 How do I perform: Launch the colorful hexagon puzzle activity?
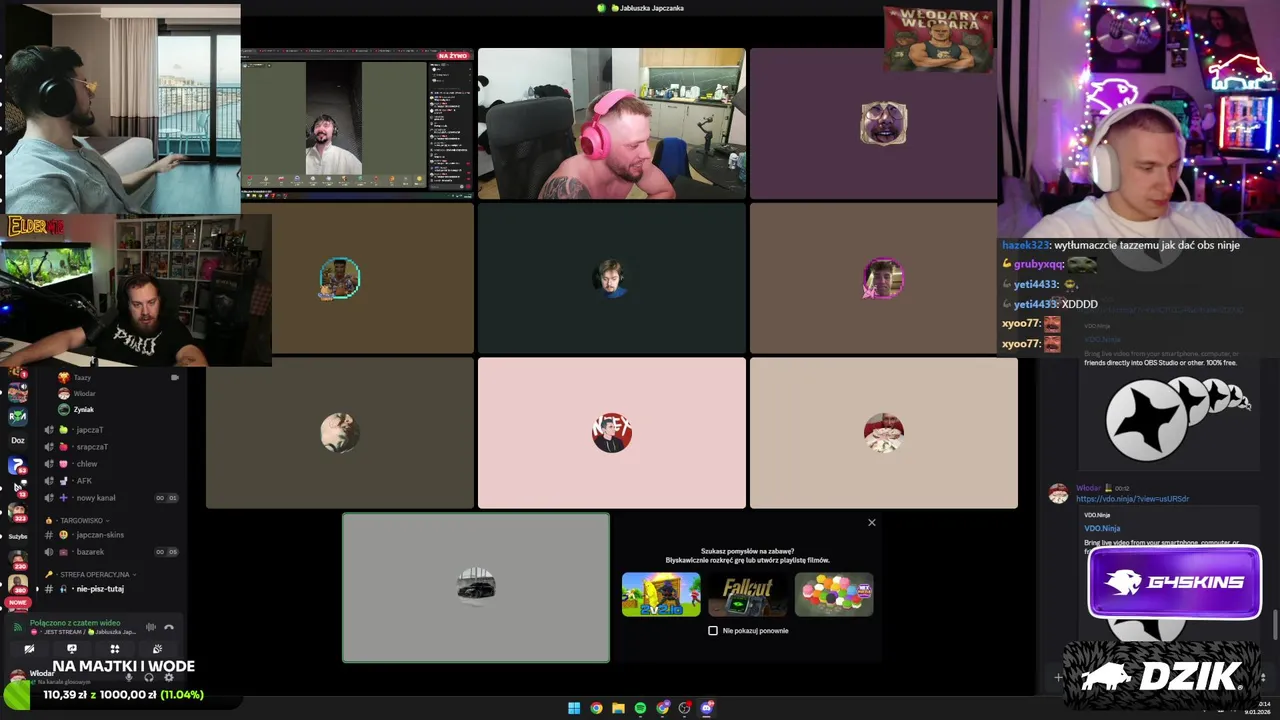[834, 594]
